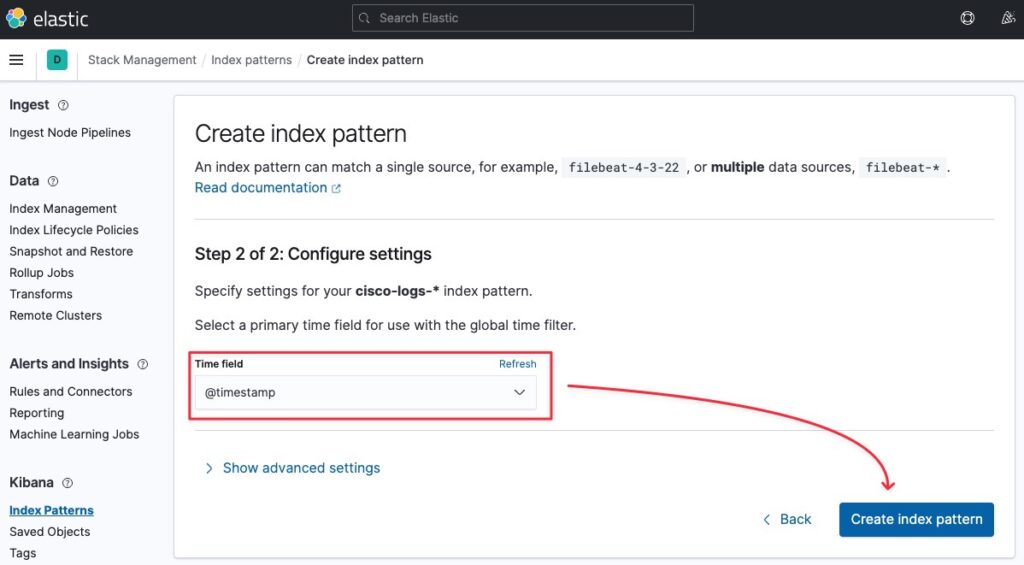Open Index Lifecycle Policies
Image resolution: width=1024 pixels, height=565 pixels.
click(74, 230)
